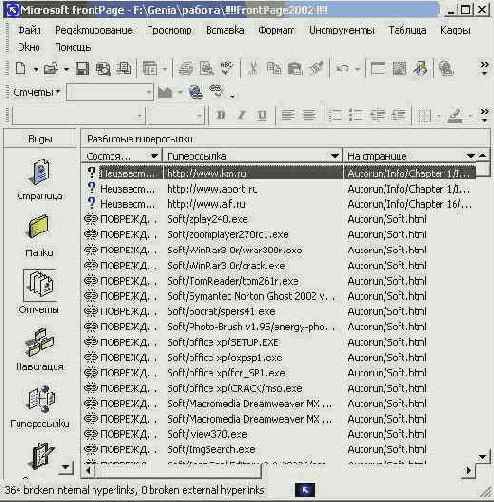
Task: Click the Paste clipboard icon
Action: coord(295,69)
